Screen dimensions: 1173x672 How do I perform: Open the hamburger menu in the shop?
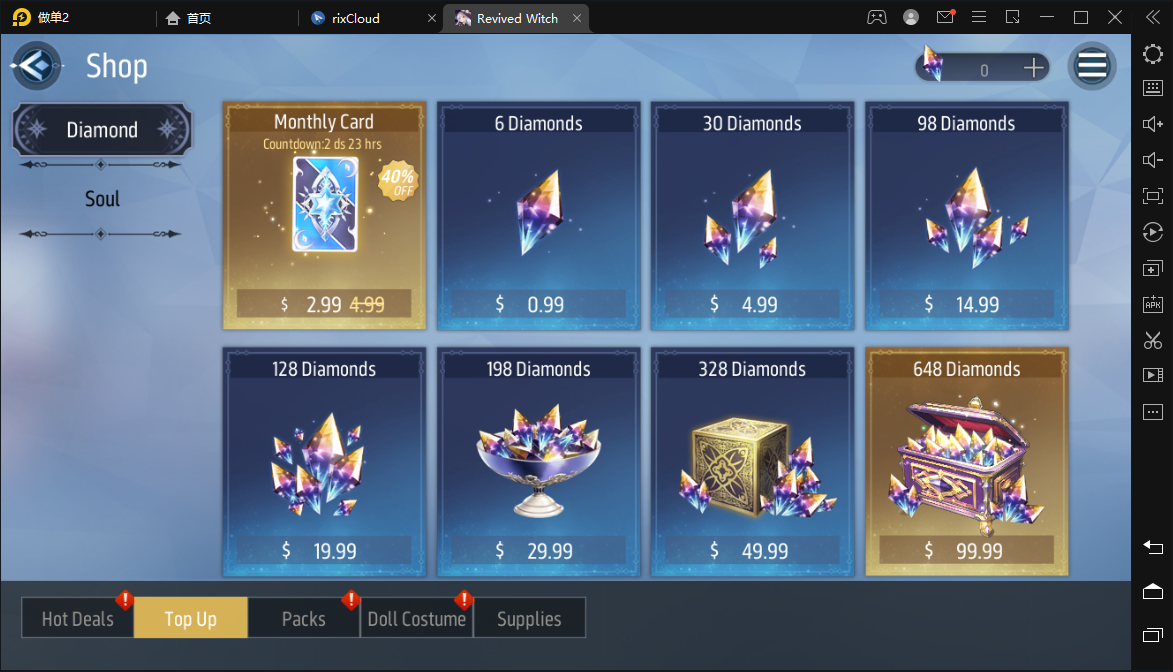(1091, 67)
